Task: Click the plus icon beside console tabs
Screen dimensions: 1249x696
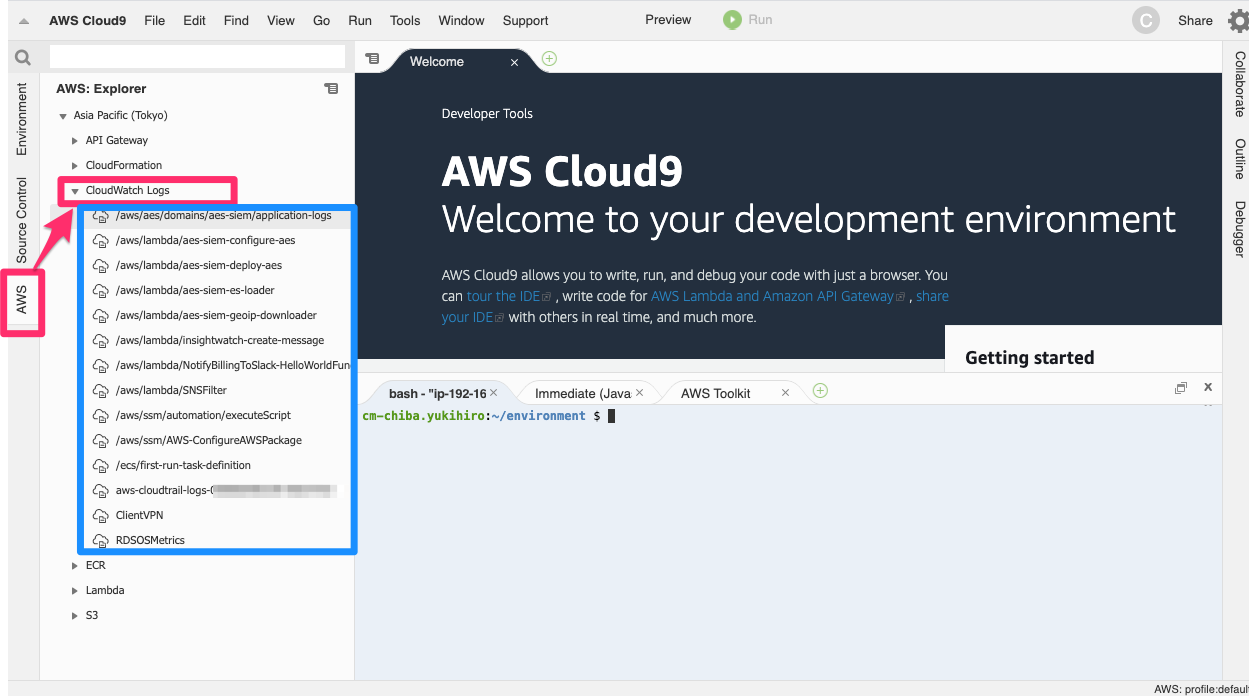Action: tap(820, 392)
